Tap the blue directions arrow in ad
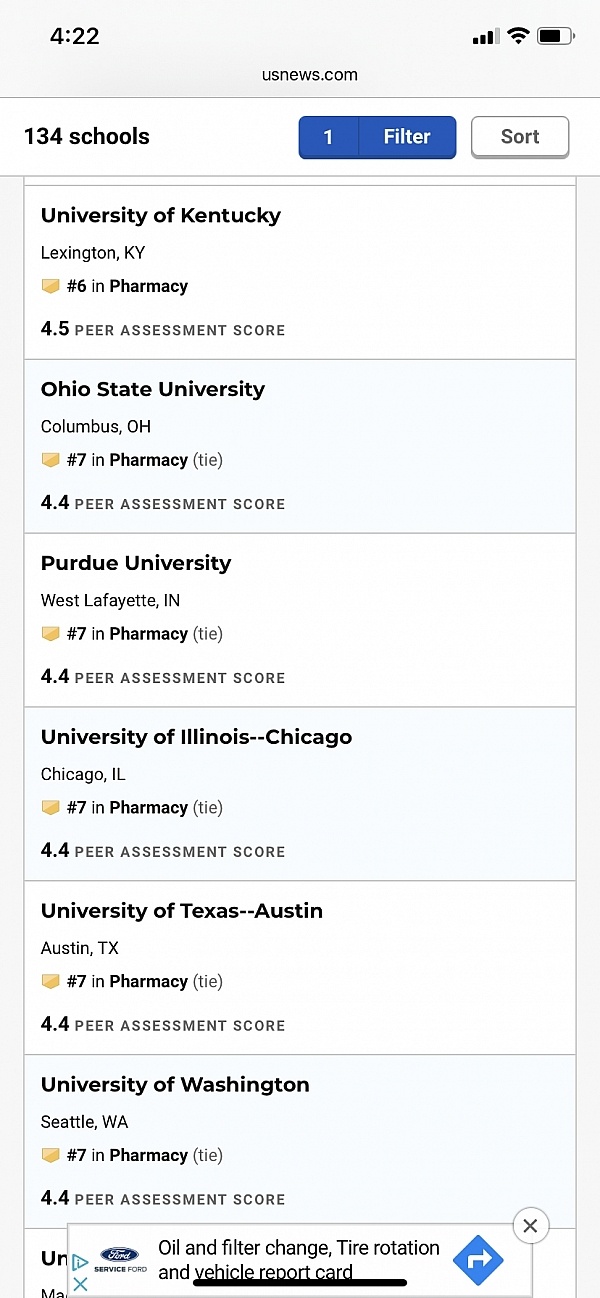The width and height of the screenshot is (600, 1298). (x=478, y=1260)
